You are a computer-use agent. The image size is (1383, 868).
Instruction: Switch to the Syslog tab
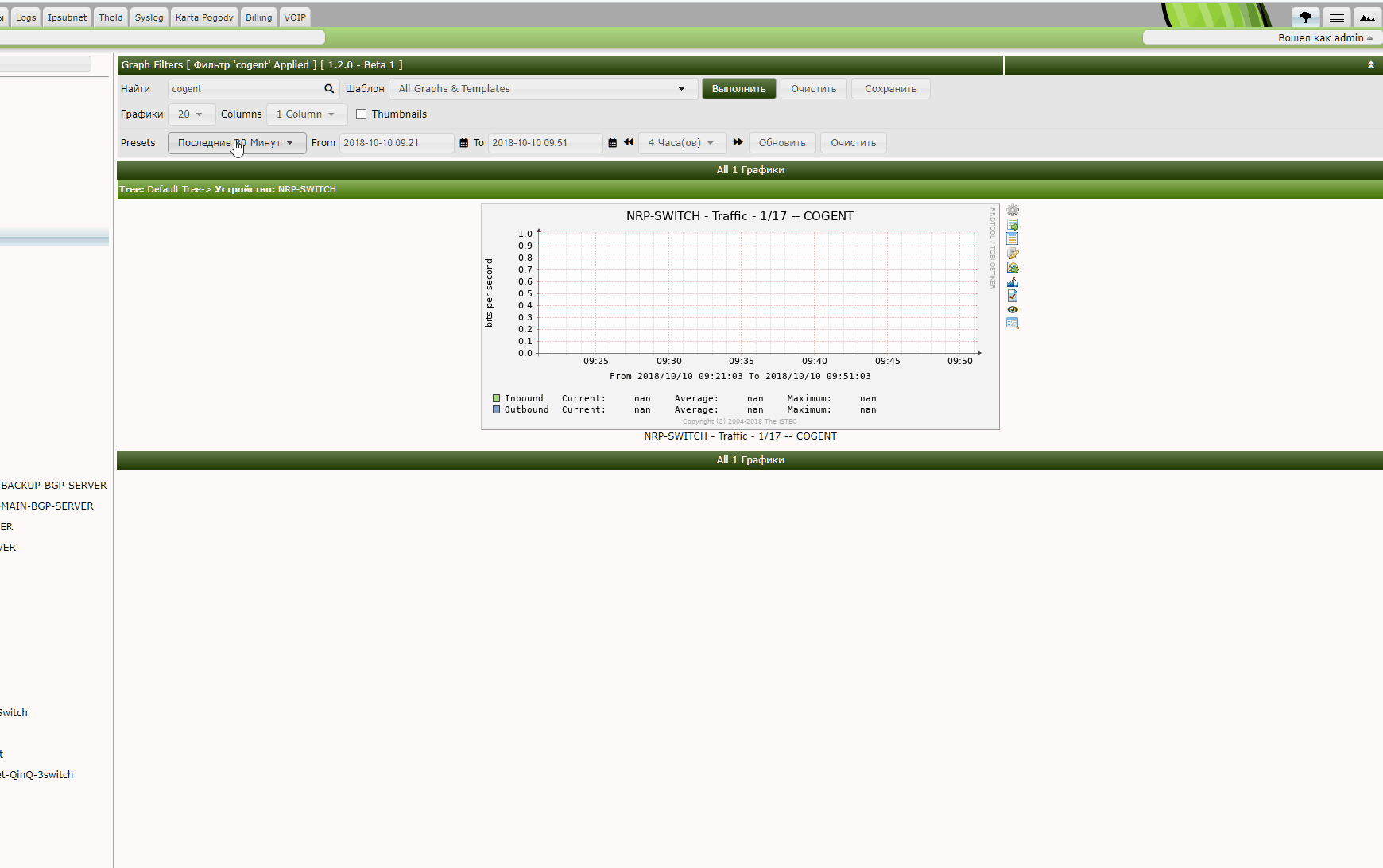point(149,17)
